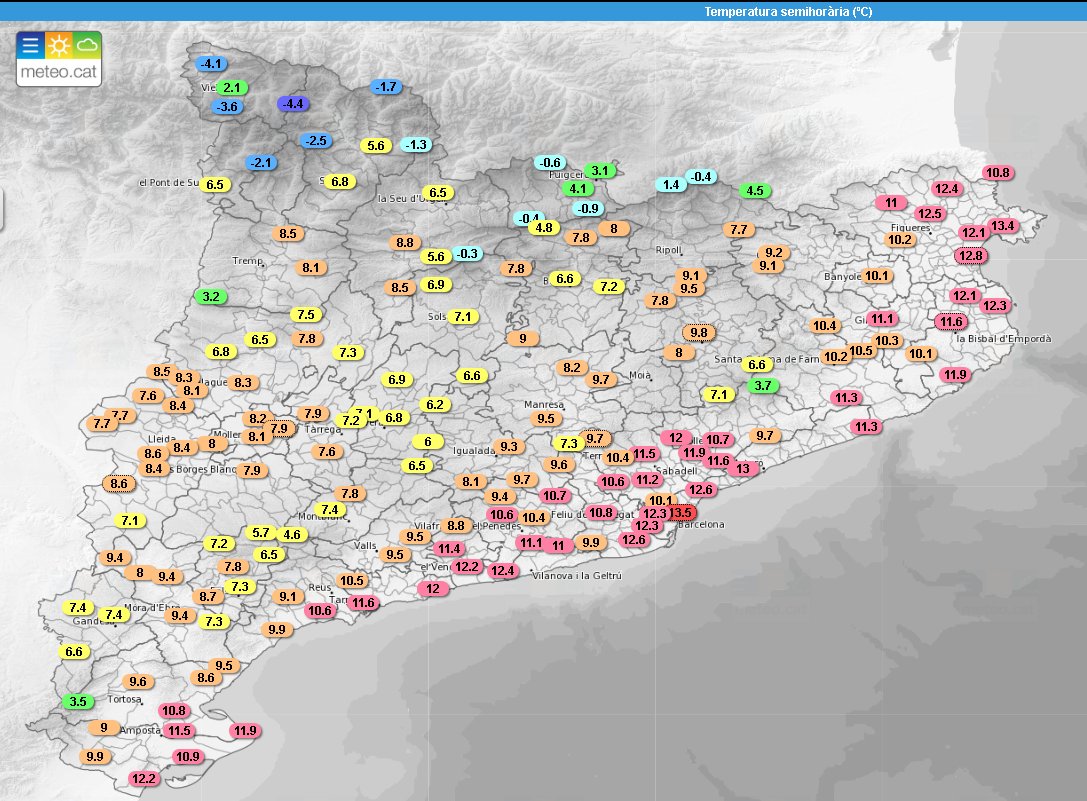This screenshot has height=801, width=1087.
Task: Click the 3.7 green station marker
Action: pyautogui.click(x=763, y=386)
